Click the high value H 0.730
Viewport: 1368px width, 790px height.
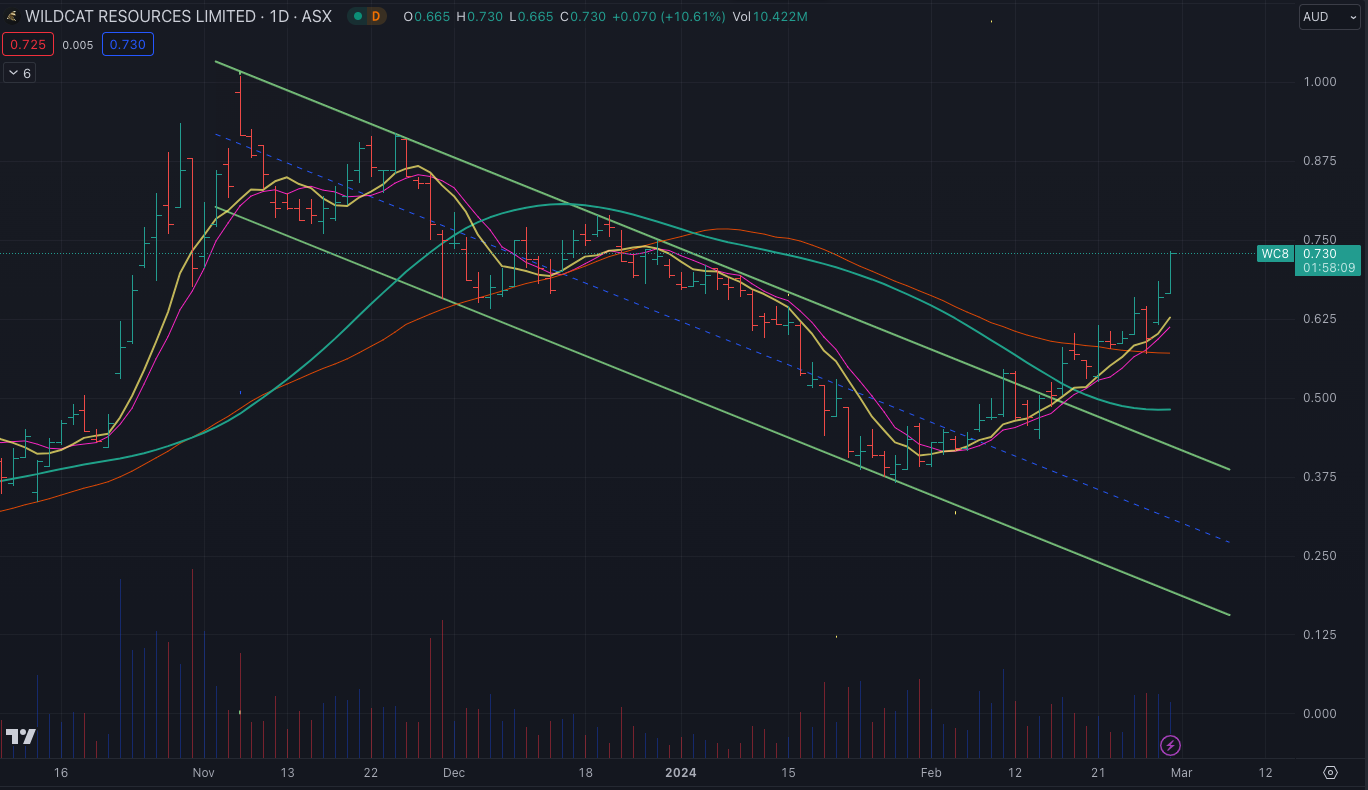480,17
